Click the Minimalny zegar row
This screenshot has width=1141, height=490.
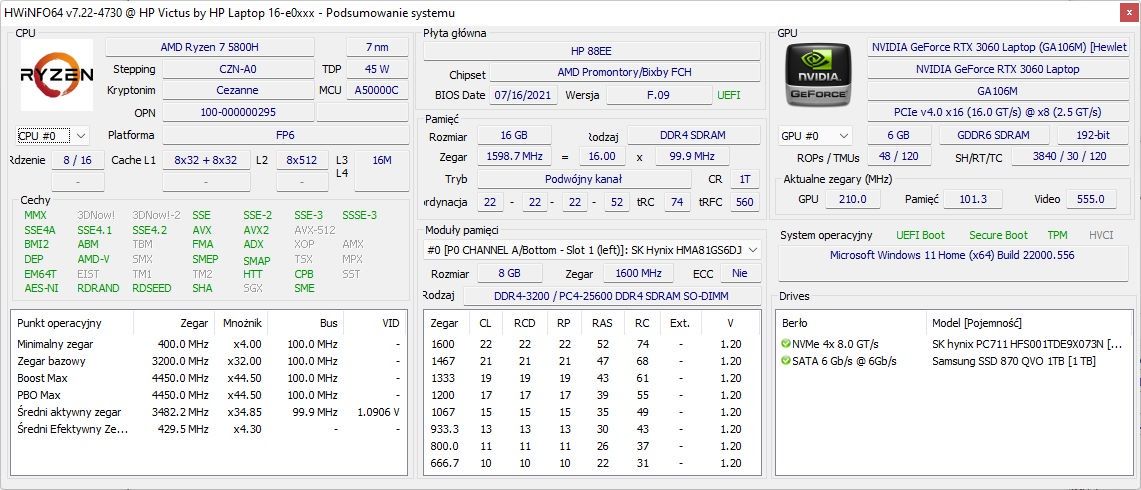point(210,344)
